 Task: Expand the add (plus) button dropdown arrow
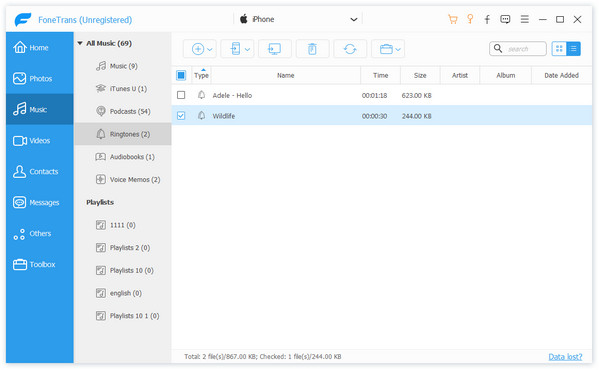tap(210, 49)
